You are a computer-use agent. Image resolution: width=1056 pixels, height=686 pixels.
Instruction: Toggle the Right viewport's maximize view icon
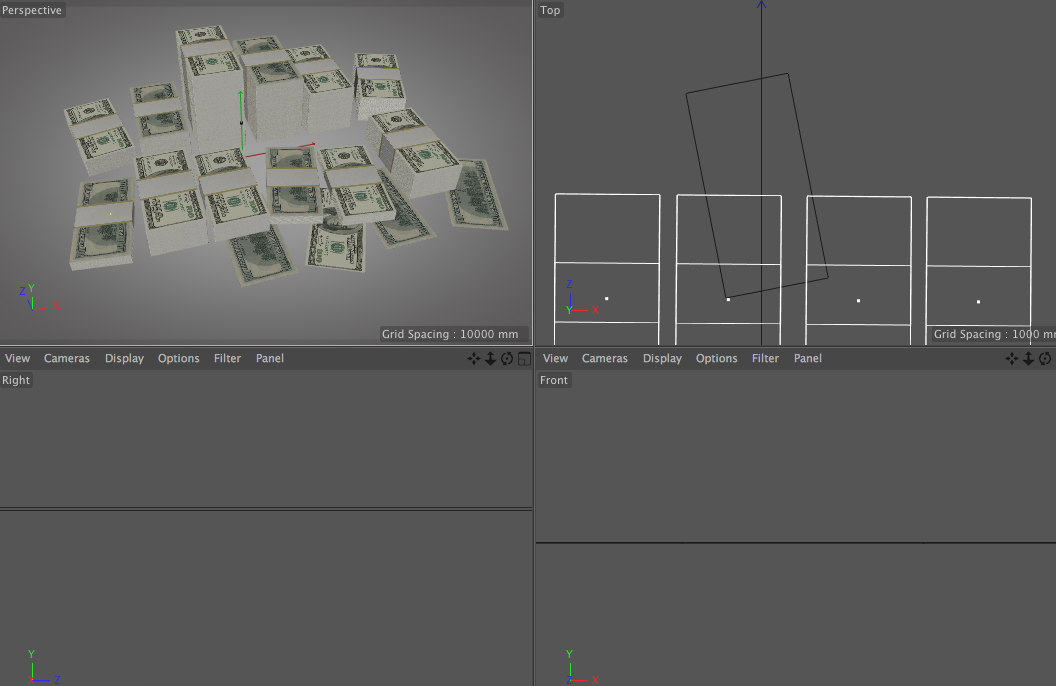[x=524, y=359]
